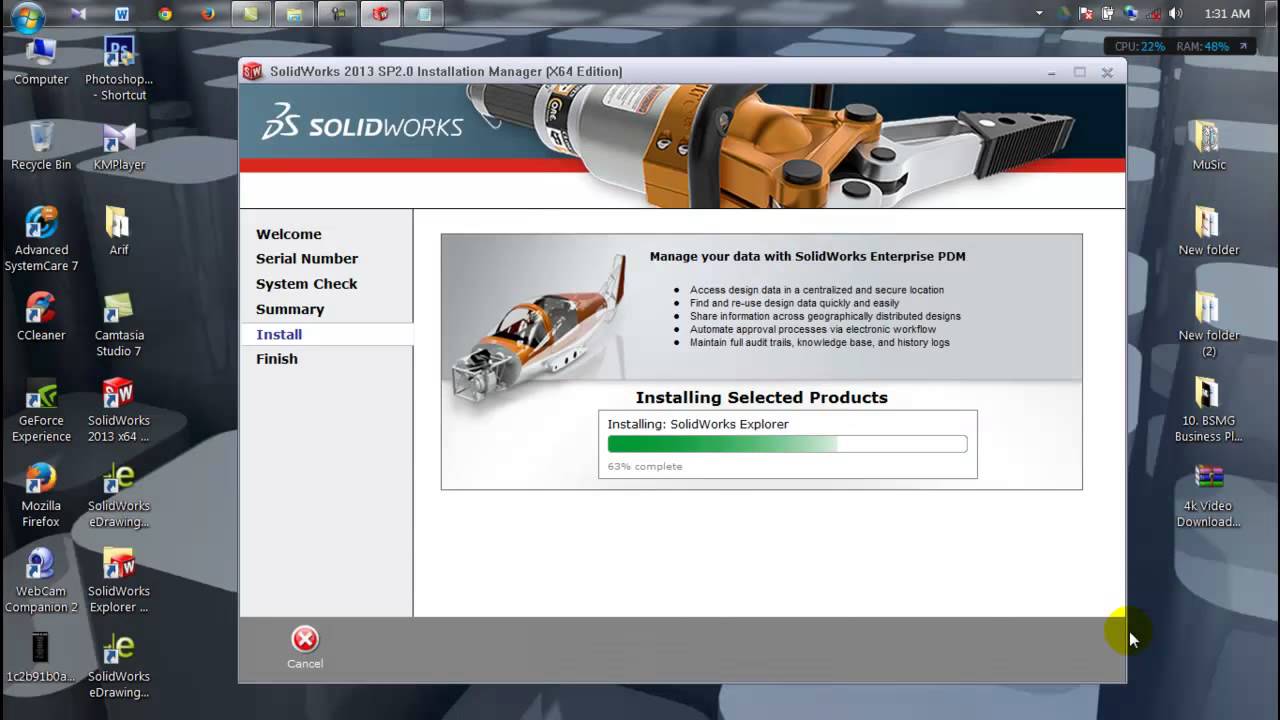This screenshot has height=720, width=1280.
Task: Click the '63% complete' status text
Action: tap(645, 467)
